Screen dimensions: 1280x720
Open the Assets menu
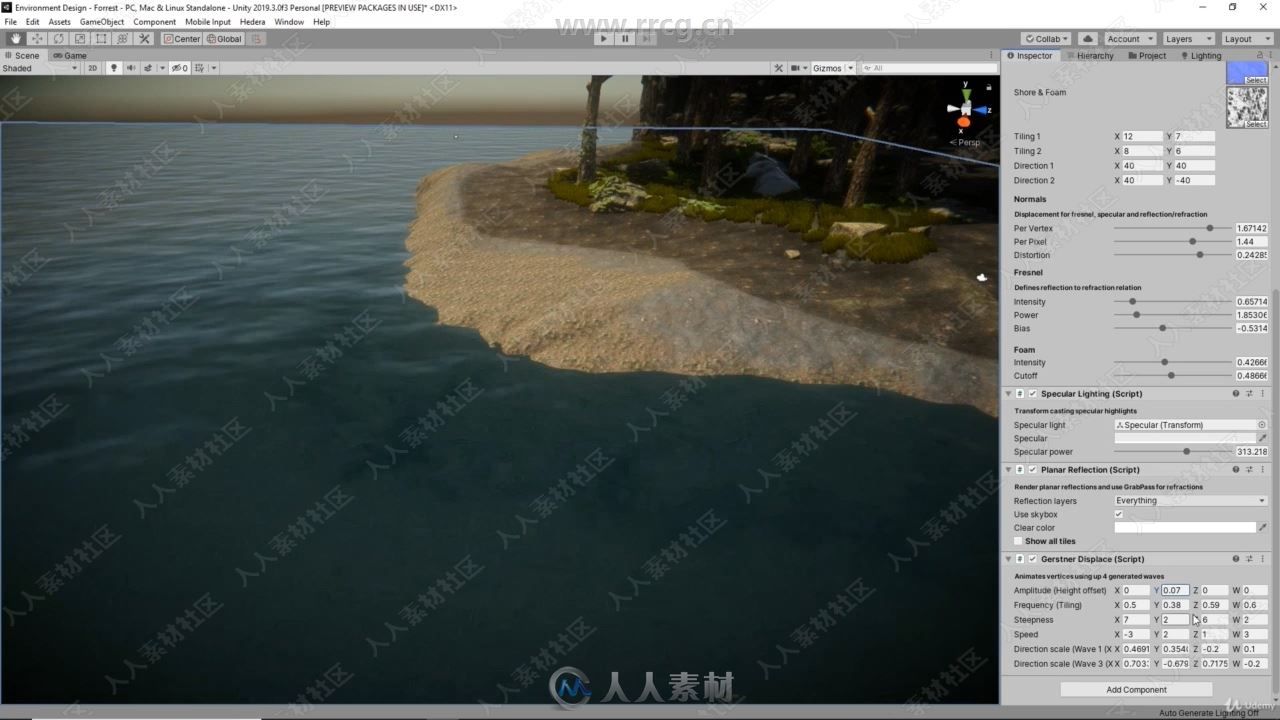pyautogui.click(x=59, y=21)
